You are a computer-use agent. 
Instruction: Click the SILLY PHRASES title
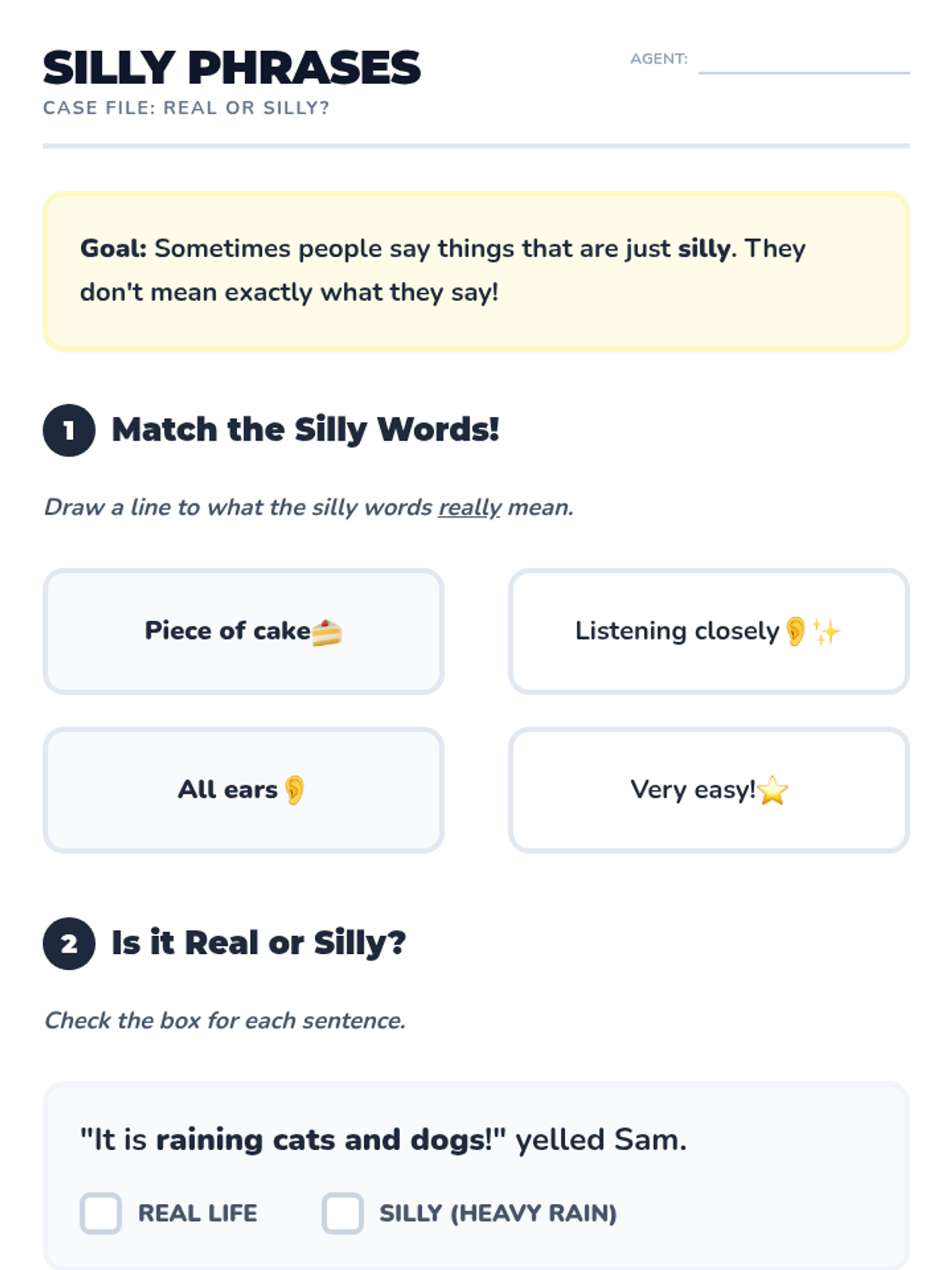[x=232, y=67]
